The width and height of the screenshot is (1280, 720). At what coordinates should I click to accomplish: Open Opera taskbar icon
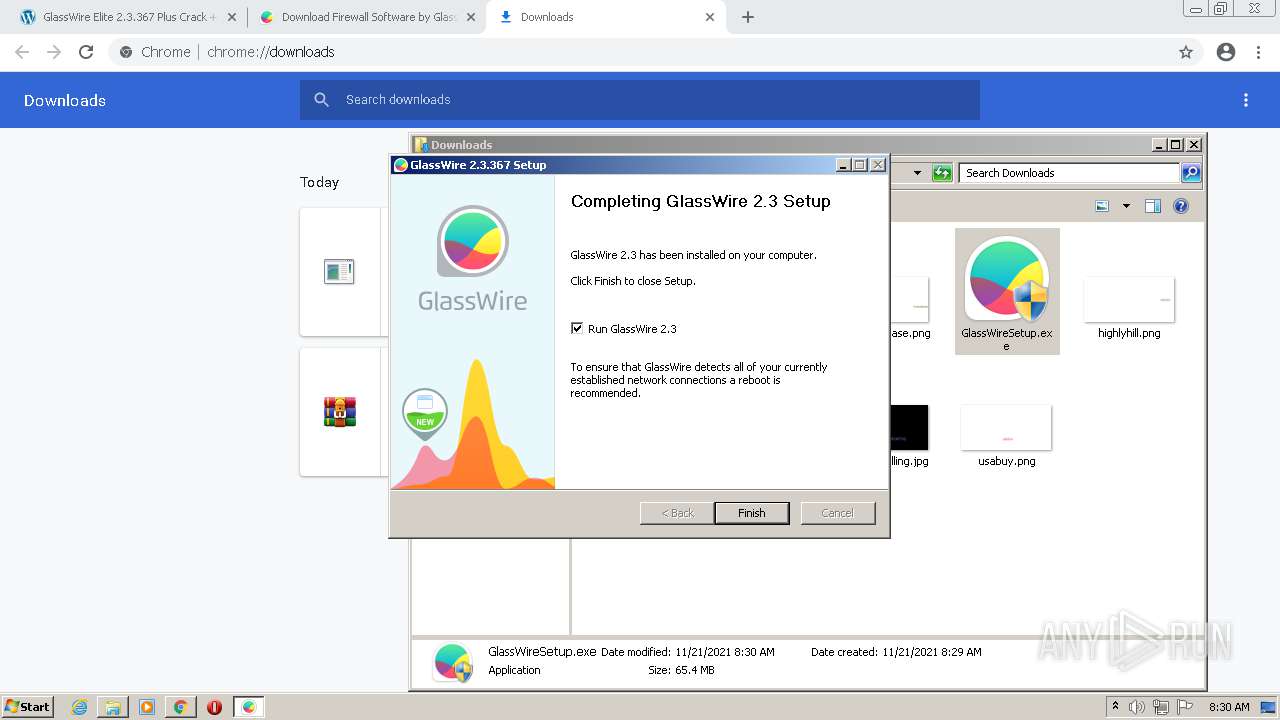(214, 707)
